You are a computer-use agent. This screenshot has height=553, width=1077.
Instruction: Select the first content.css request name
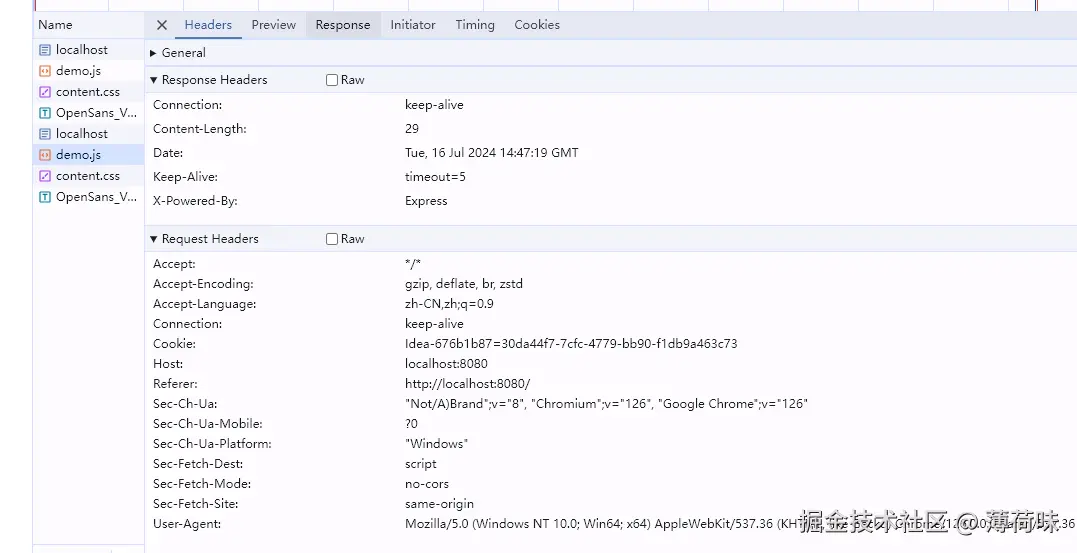coord(88,92)
